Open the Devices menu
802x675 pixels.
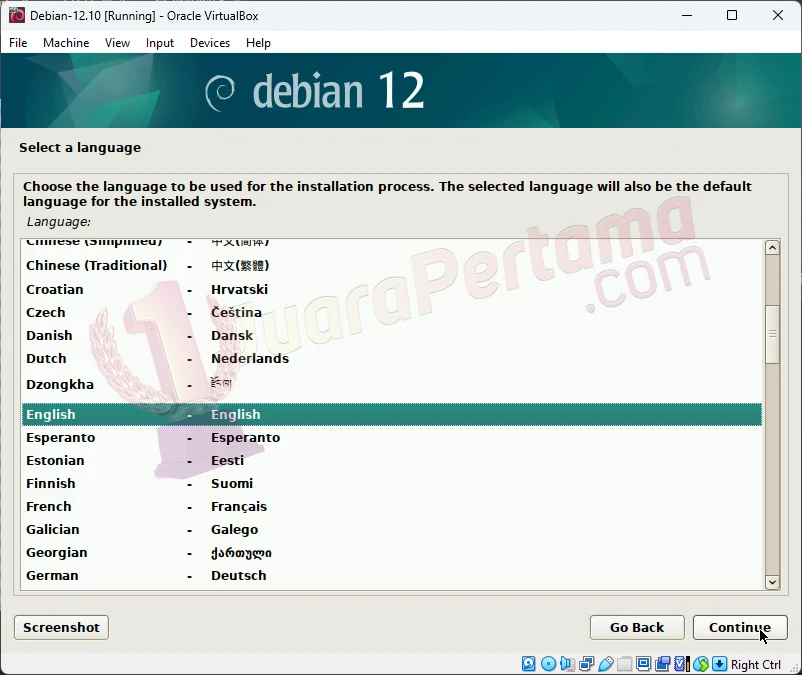pos(209,43)
